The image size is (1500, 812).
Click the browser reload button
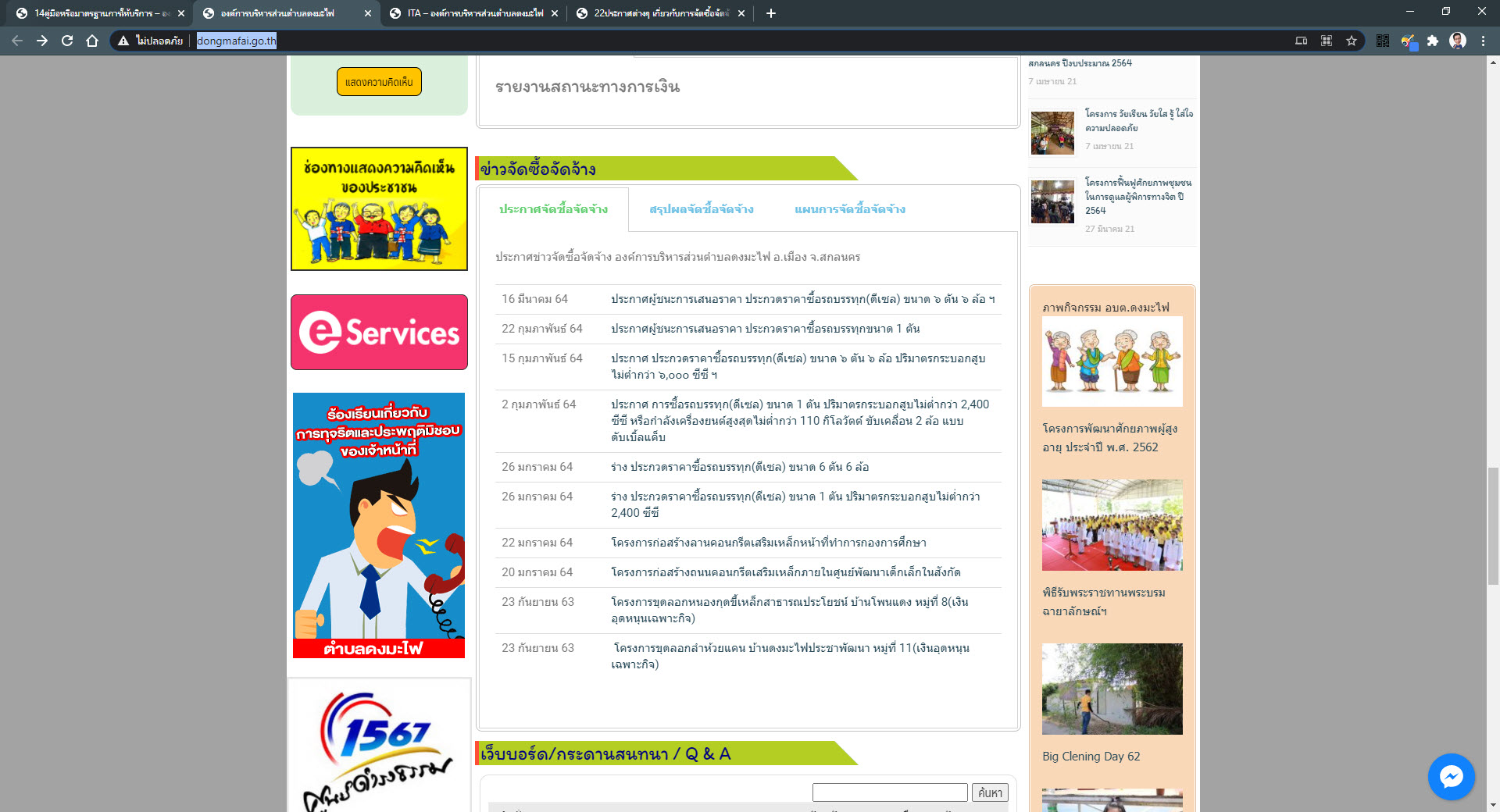pyautogui.click(x=67, y=41)
